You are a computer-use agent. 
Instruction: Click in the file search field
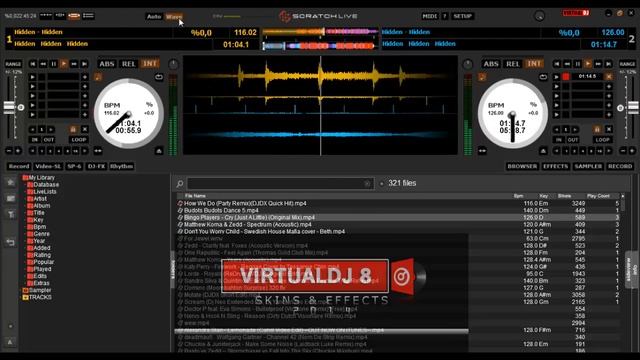[x=280, y=184]
